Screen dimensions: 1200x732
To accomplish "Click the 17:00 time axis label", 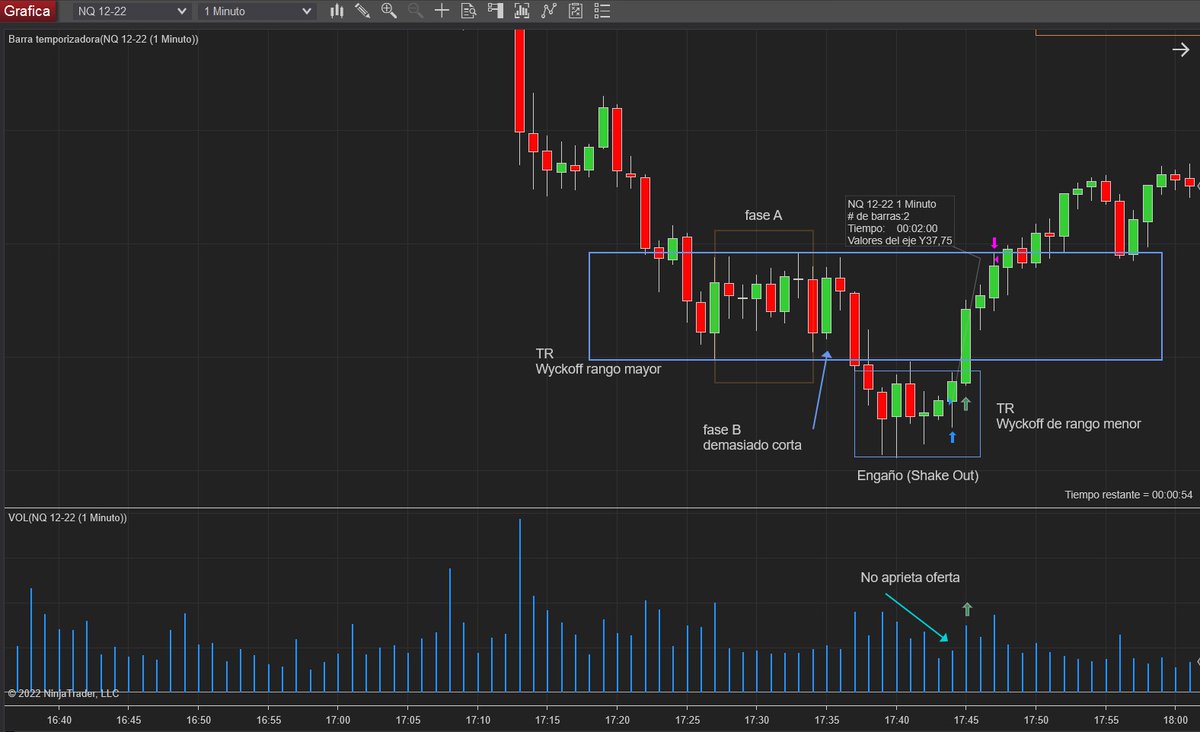I will [338, 719].
